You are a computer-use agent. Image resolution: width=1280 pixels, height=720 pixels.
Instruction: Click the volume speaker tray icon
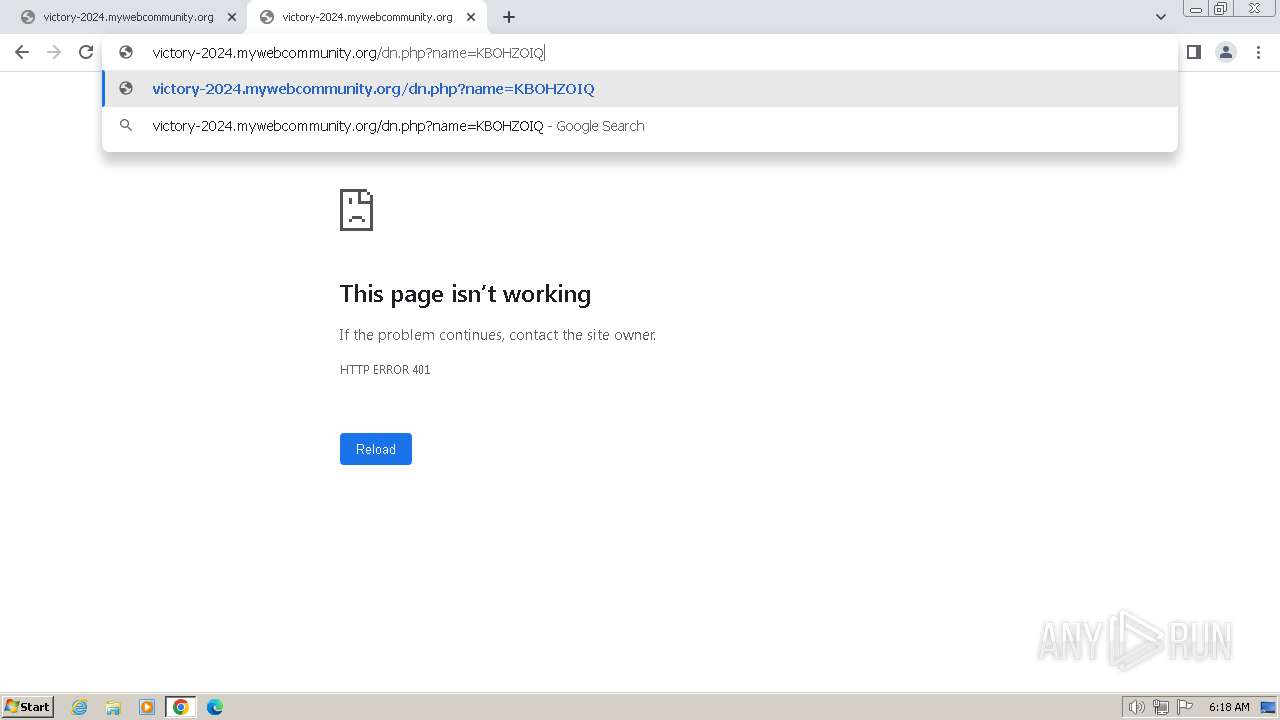pyautogui.click(x=1137, y=707)
